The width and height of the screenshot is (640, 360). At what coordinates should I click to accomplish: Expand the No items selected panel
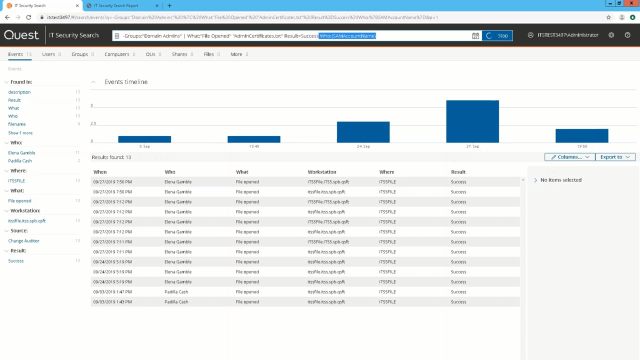536,180
